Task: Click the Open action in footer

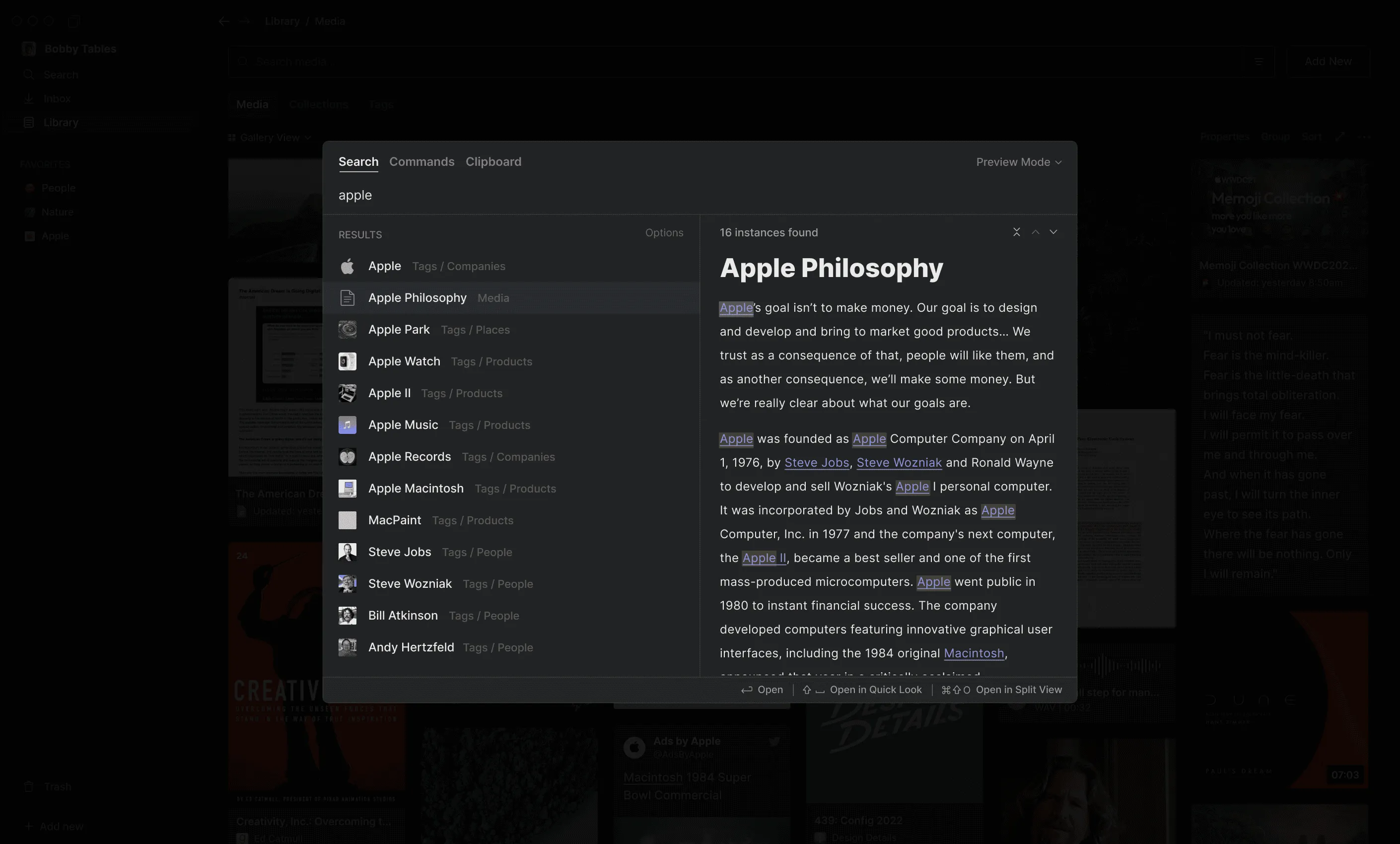Action: click(x=762, y=690)
